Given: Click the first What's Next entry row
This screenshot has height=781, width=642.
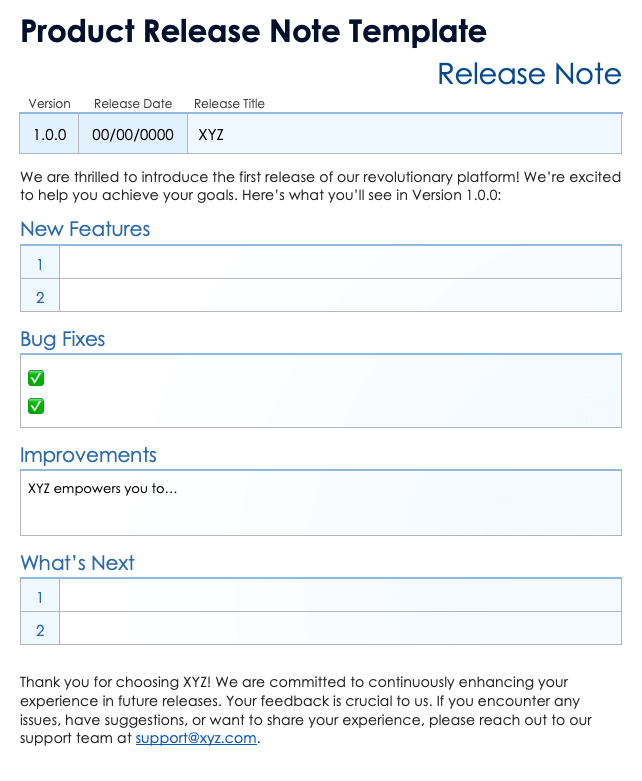Looking at the screenshot, I should [340, 598].
